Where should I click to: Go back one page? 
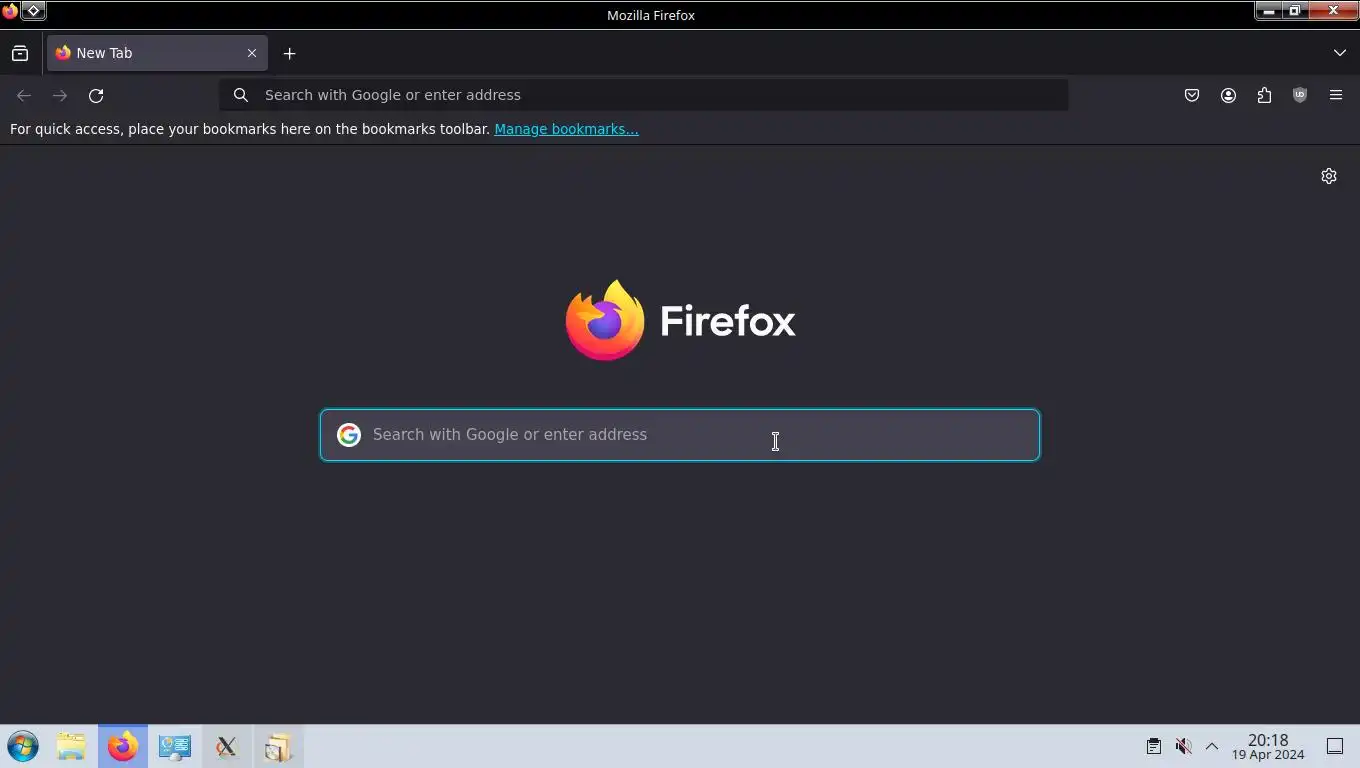pos(24,95)
